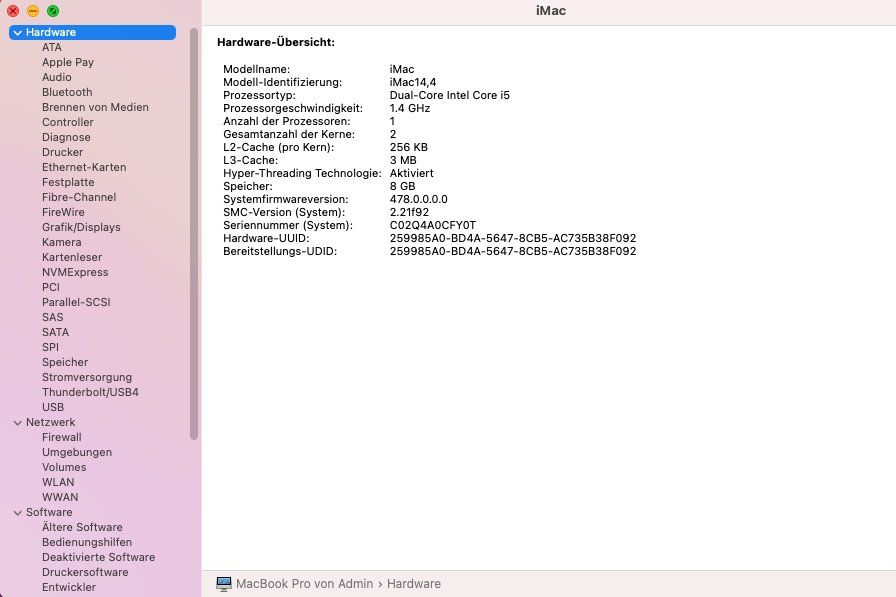
Task: Click the Aktiviert Hyper-Threading value
Action: pos(411,173)
